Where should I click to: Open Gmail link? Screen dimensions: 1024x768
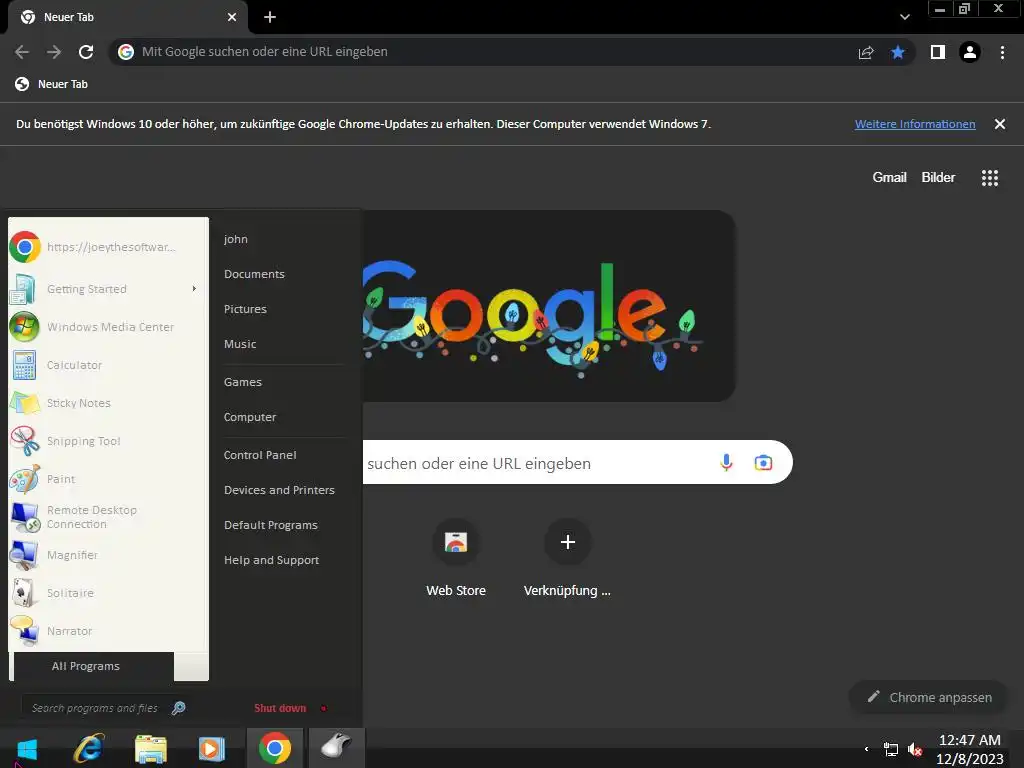coord(889,178)
